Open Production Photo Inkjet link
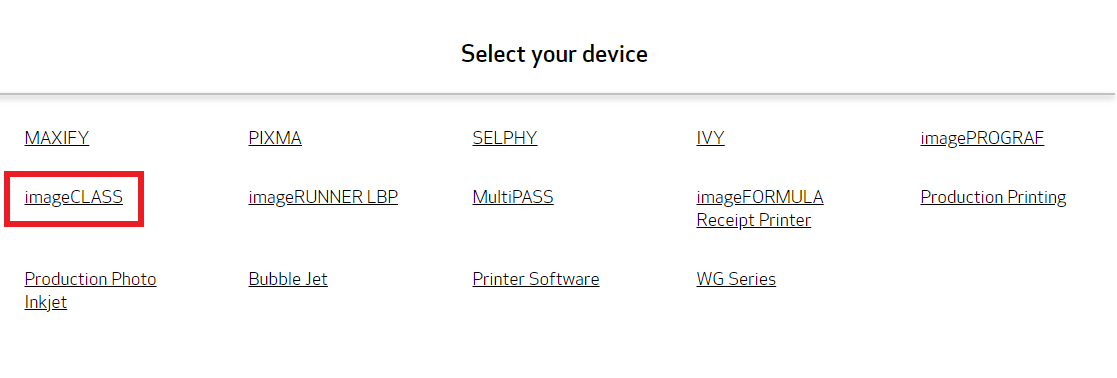 (x=90, y=290)
